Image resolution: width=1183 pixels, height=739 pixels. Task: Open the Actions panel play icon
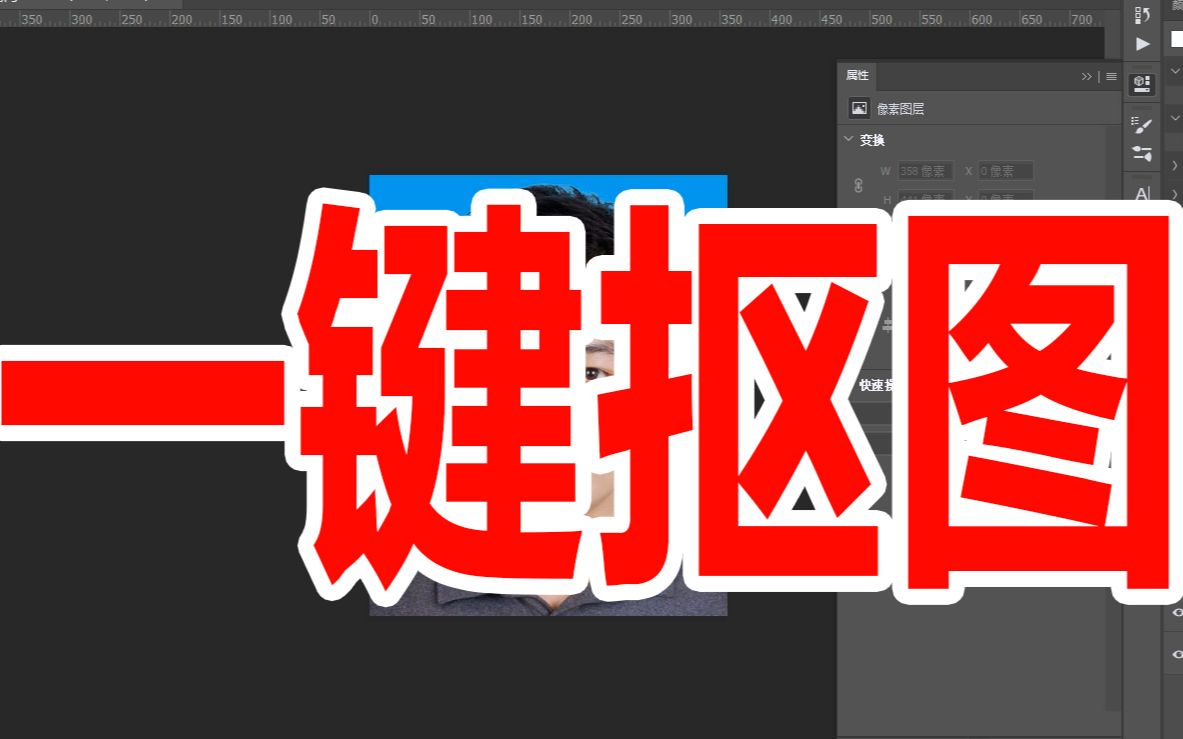[x=1141, y=44]
